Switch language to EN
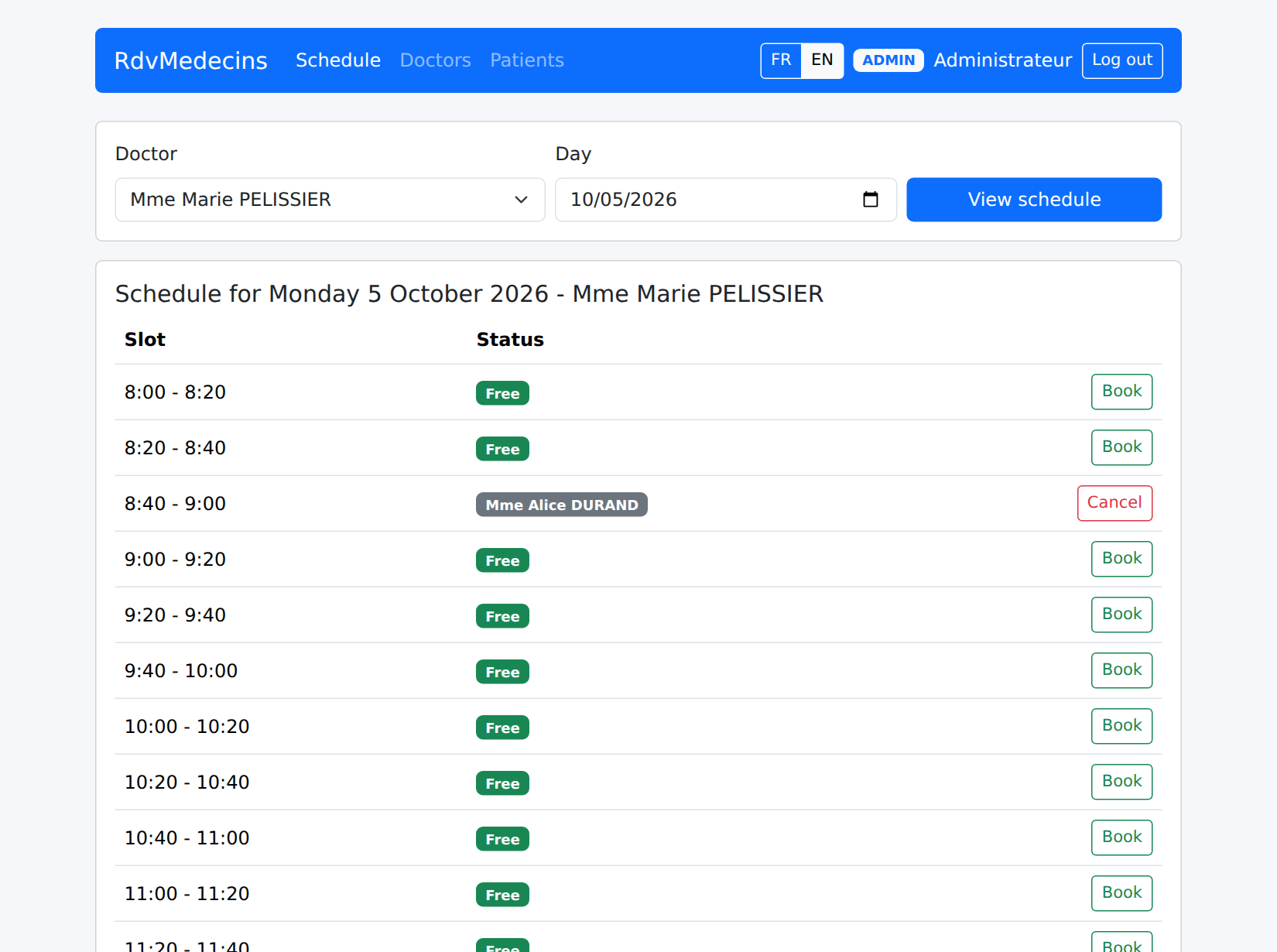This screenshot has height=952, width=1277. (822, 60)
